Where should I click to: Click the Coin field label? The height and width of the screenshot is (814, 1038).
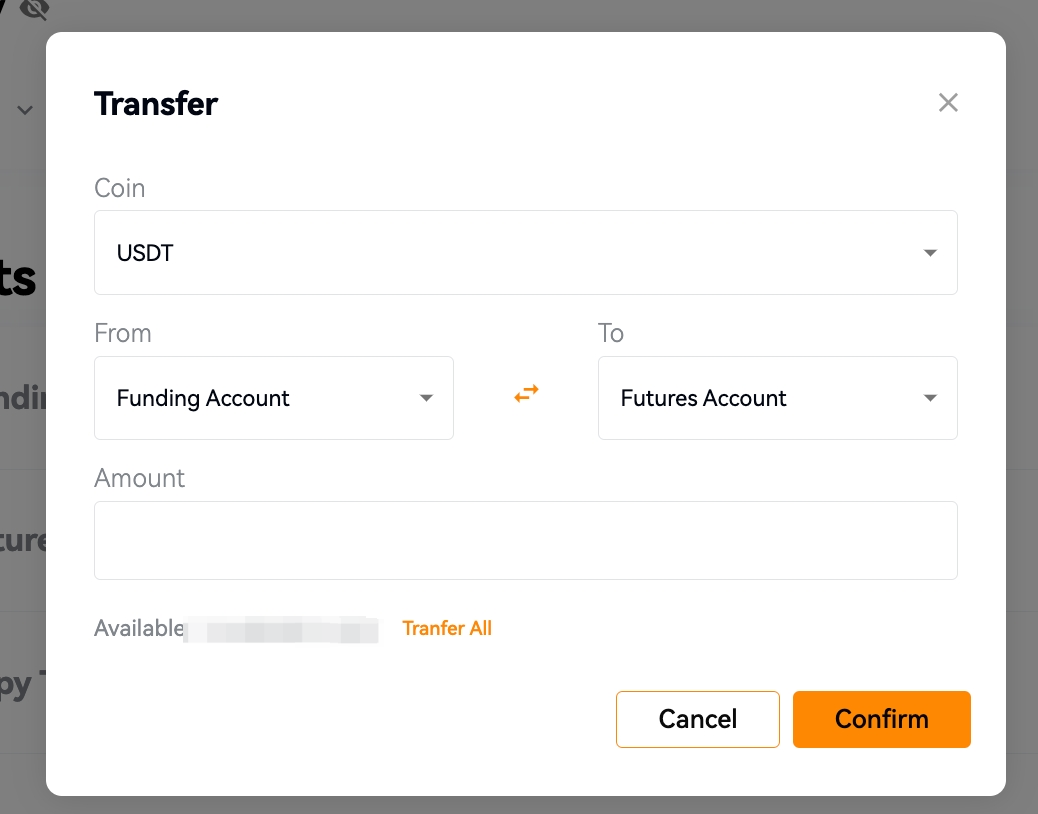(120, 188)
